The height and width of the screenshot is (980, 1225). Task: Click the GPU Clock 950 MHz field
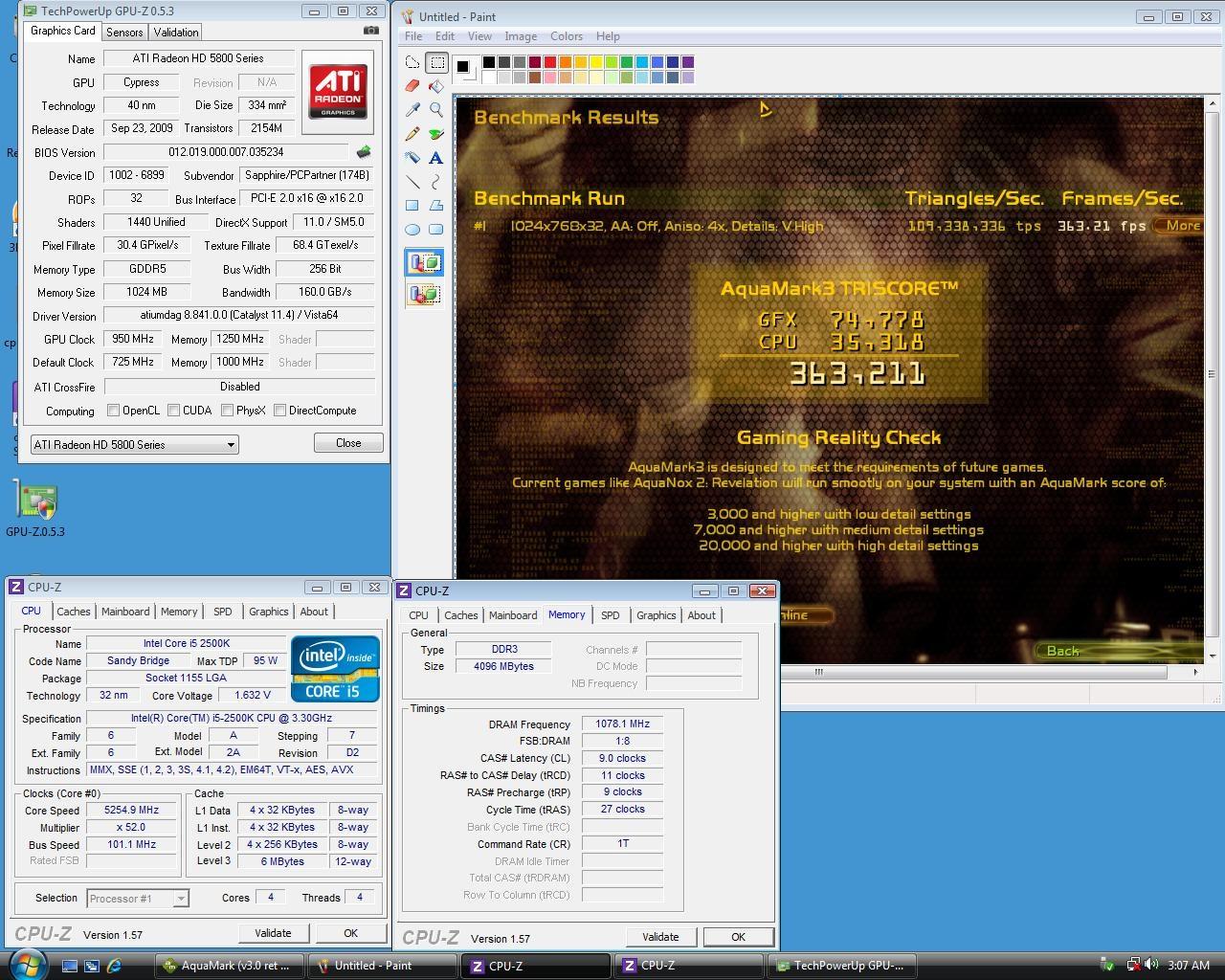coord(132,339)
